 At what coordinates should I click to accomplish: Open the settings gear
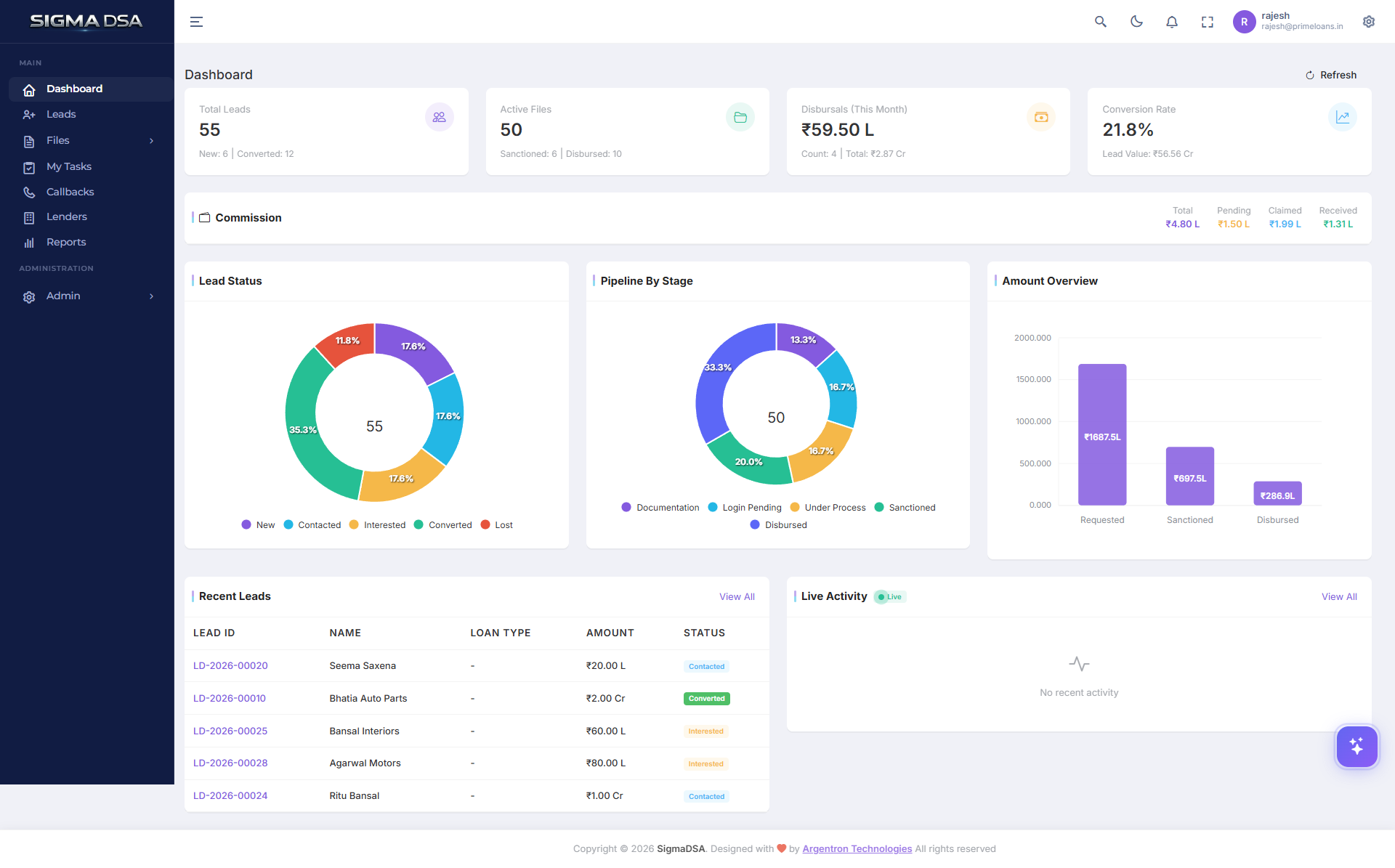1369,22
